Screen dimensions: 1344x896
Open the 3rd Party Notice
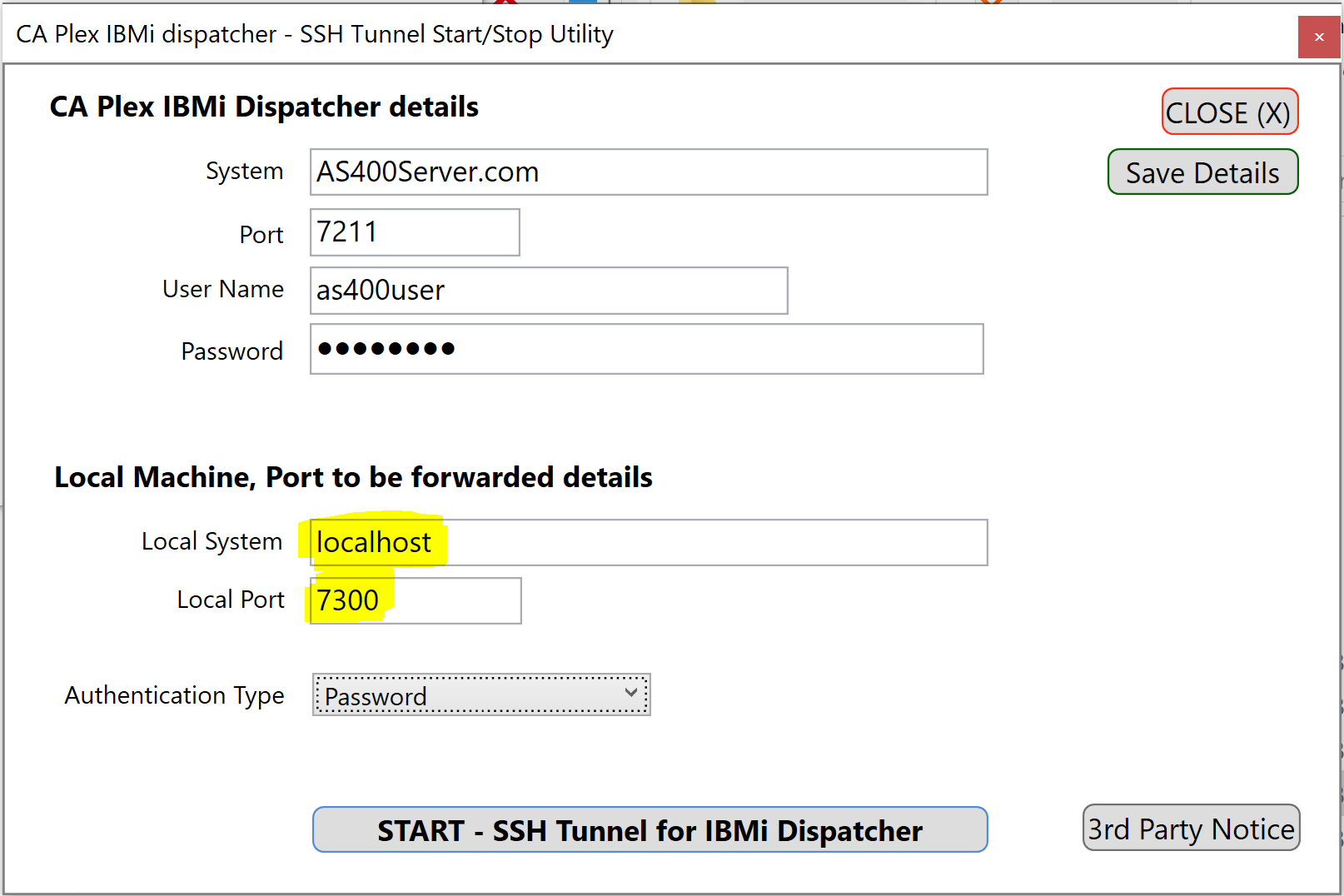(1191, 828)
